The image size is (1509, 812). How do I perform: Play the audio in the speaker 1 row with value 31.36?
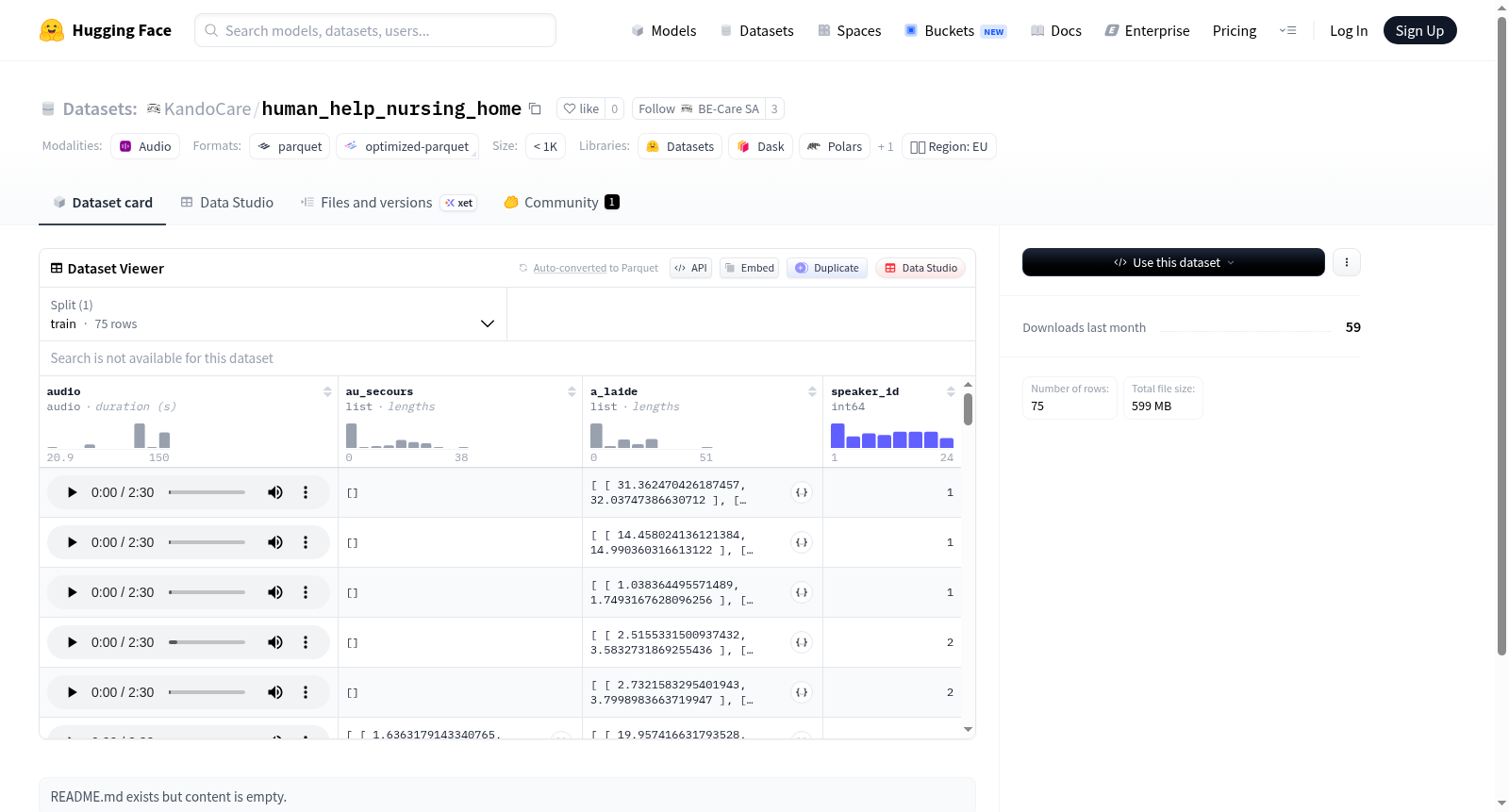72,492
